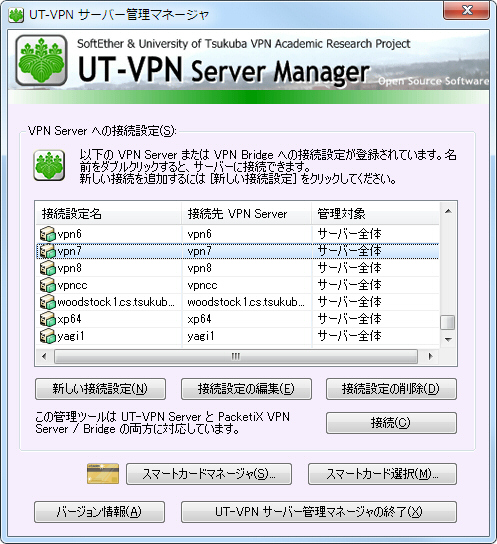The image size is (497, 544).
Task: Select the xp64 name in connection list
Action: (69, 319)
